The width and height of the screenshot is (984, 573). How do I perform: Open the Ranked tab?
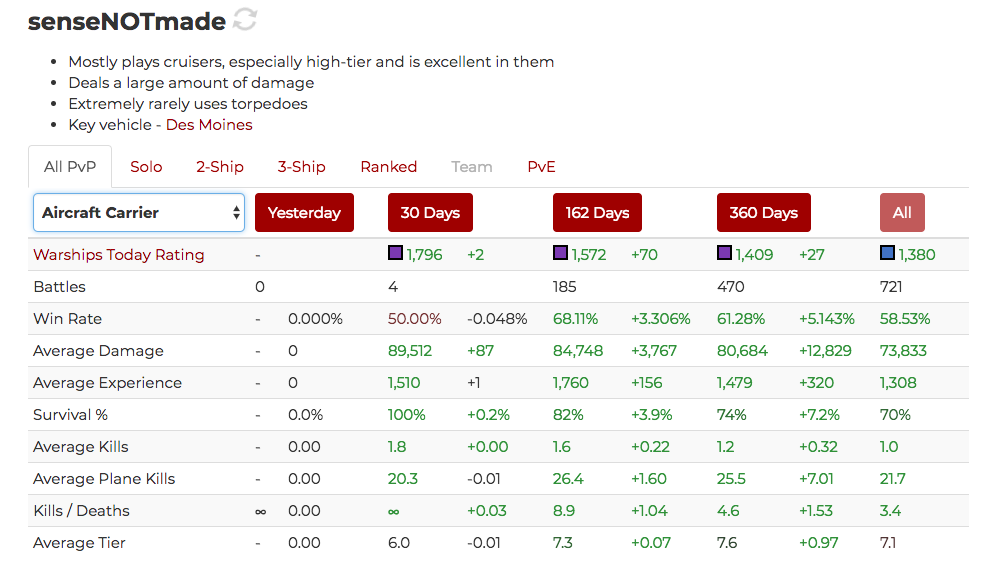click(389, 167)
